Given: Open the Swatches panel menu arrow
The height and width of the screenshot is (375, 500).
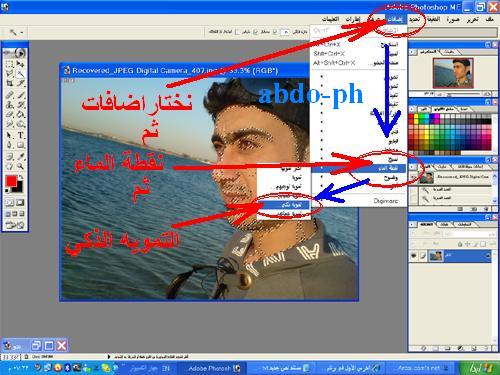Looking at the screenshot, I should 412,109.
